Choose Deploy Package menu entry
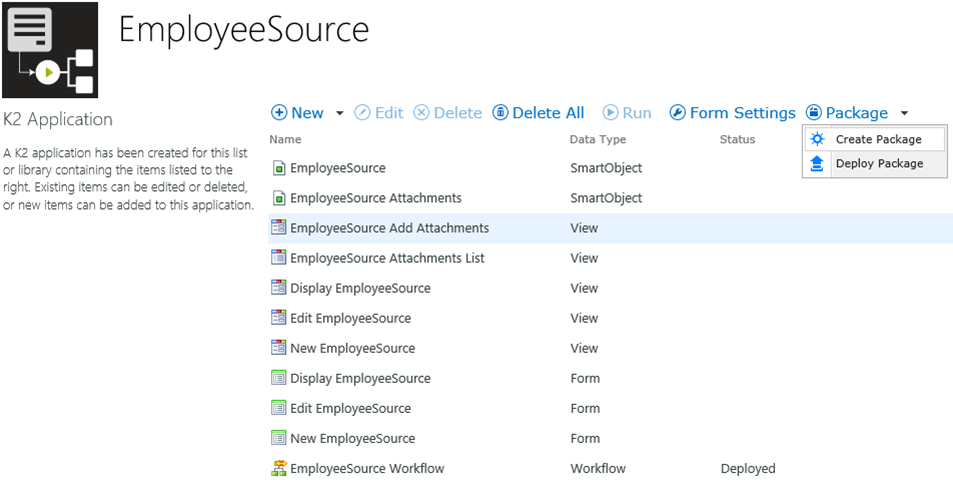 click(x=879, y=164)
